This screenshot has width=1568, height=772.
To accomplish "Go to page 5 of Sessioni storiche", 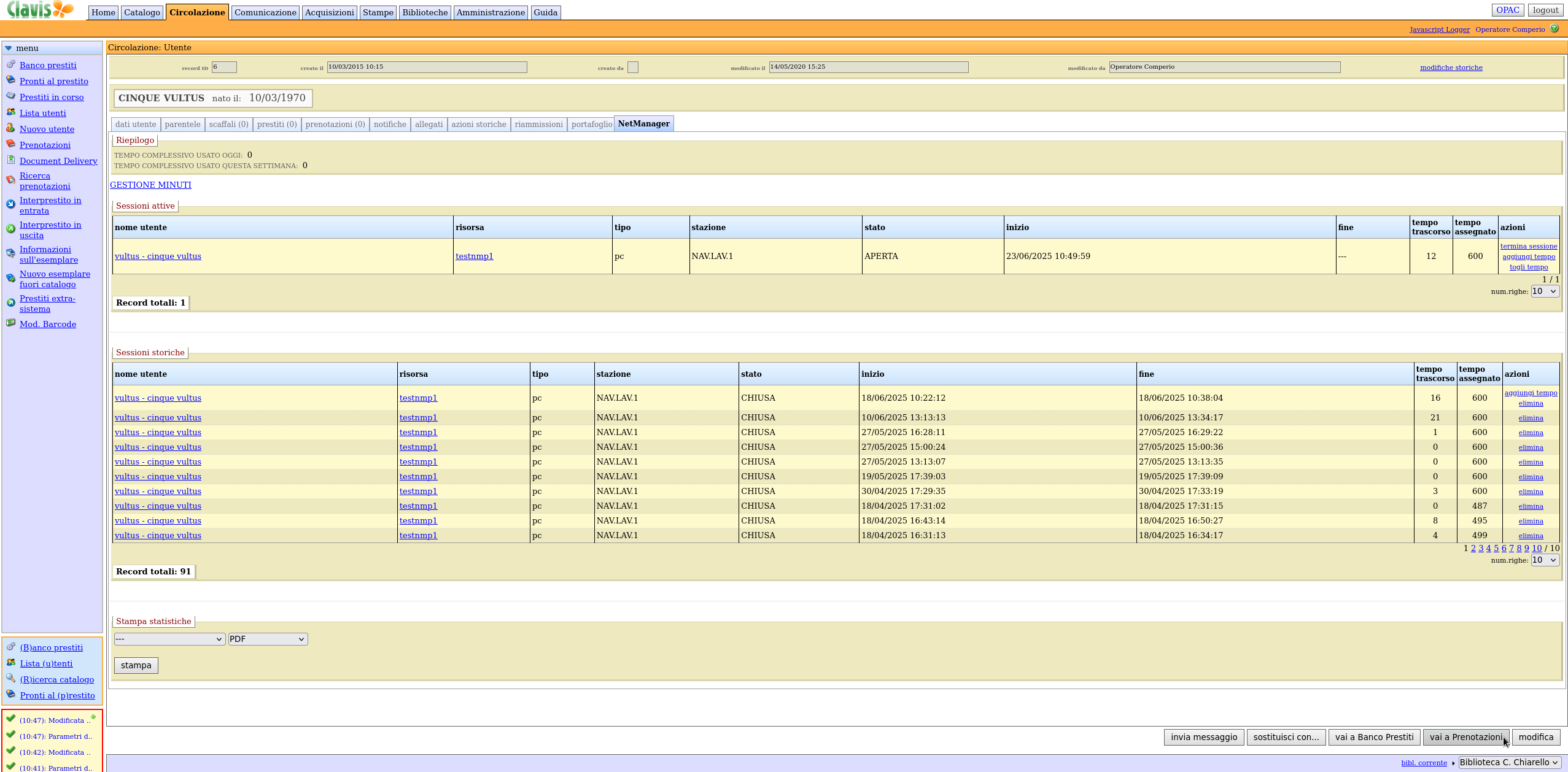I will click(x=1496, y=548).
